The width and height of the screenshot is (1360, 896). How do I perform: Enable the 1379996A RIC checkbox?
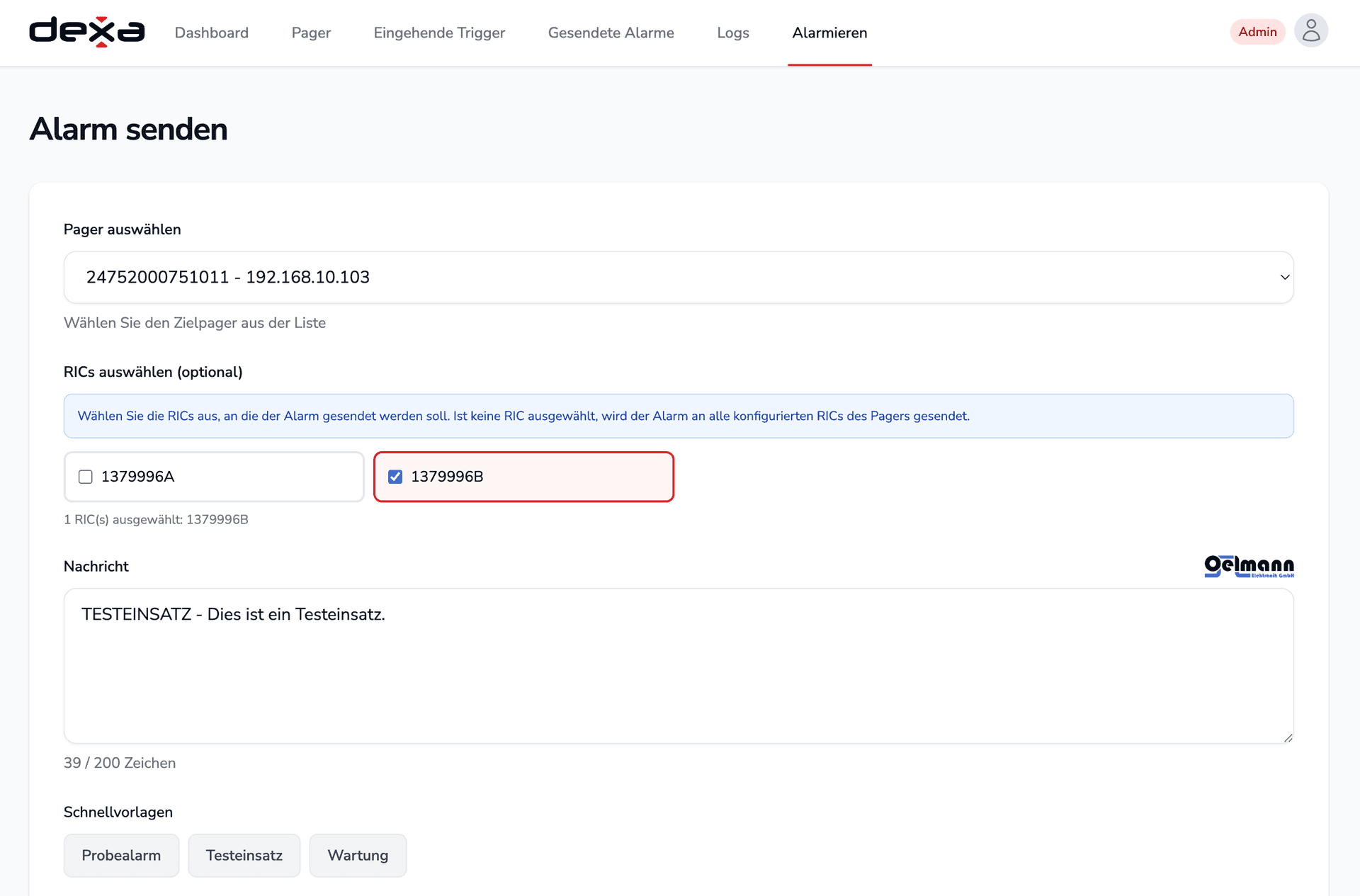coord(86,477)
